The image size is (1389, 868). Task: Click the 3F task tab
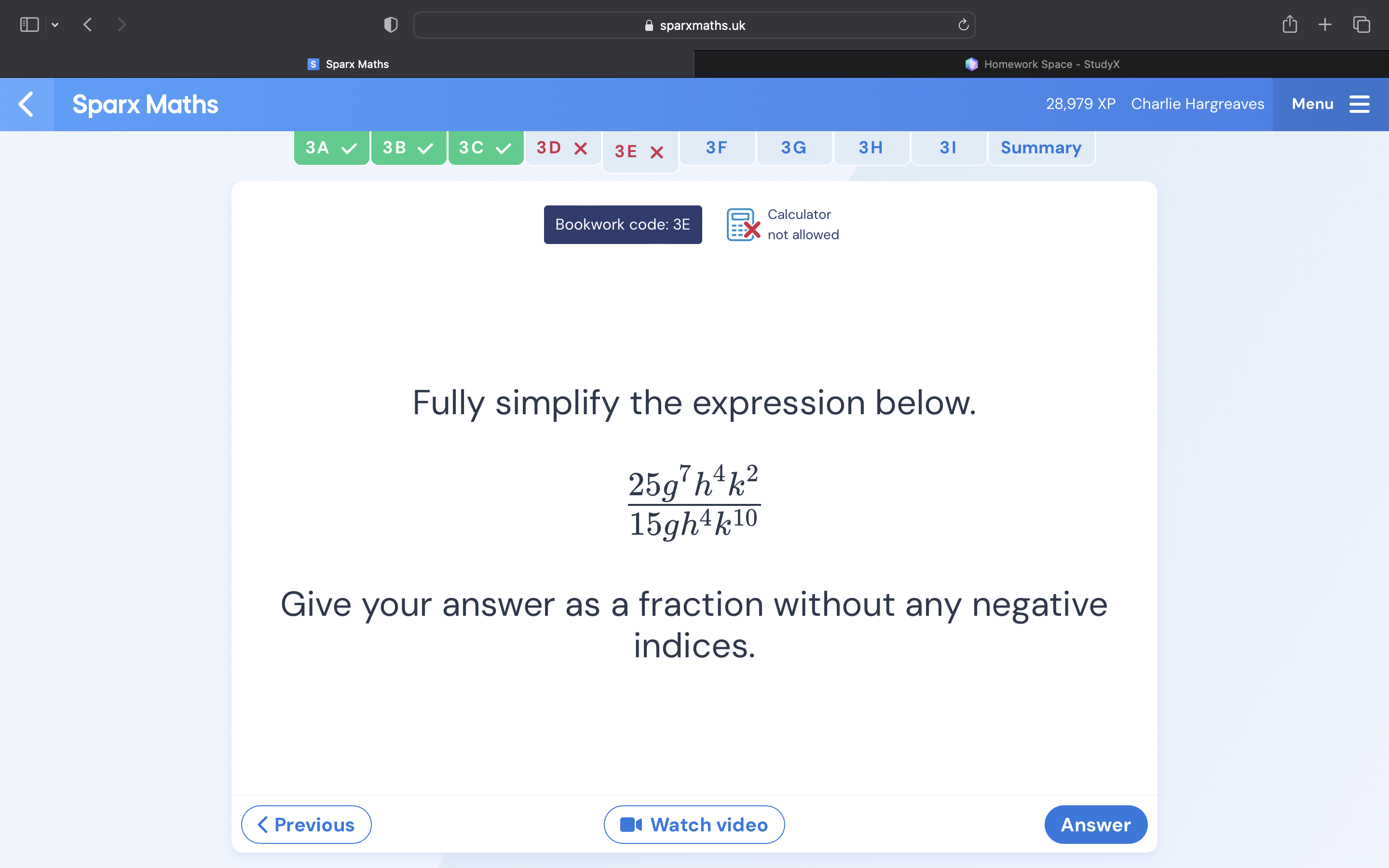pos(716,147)
